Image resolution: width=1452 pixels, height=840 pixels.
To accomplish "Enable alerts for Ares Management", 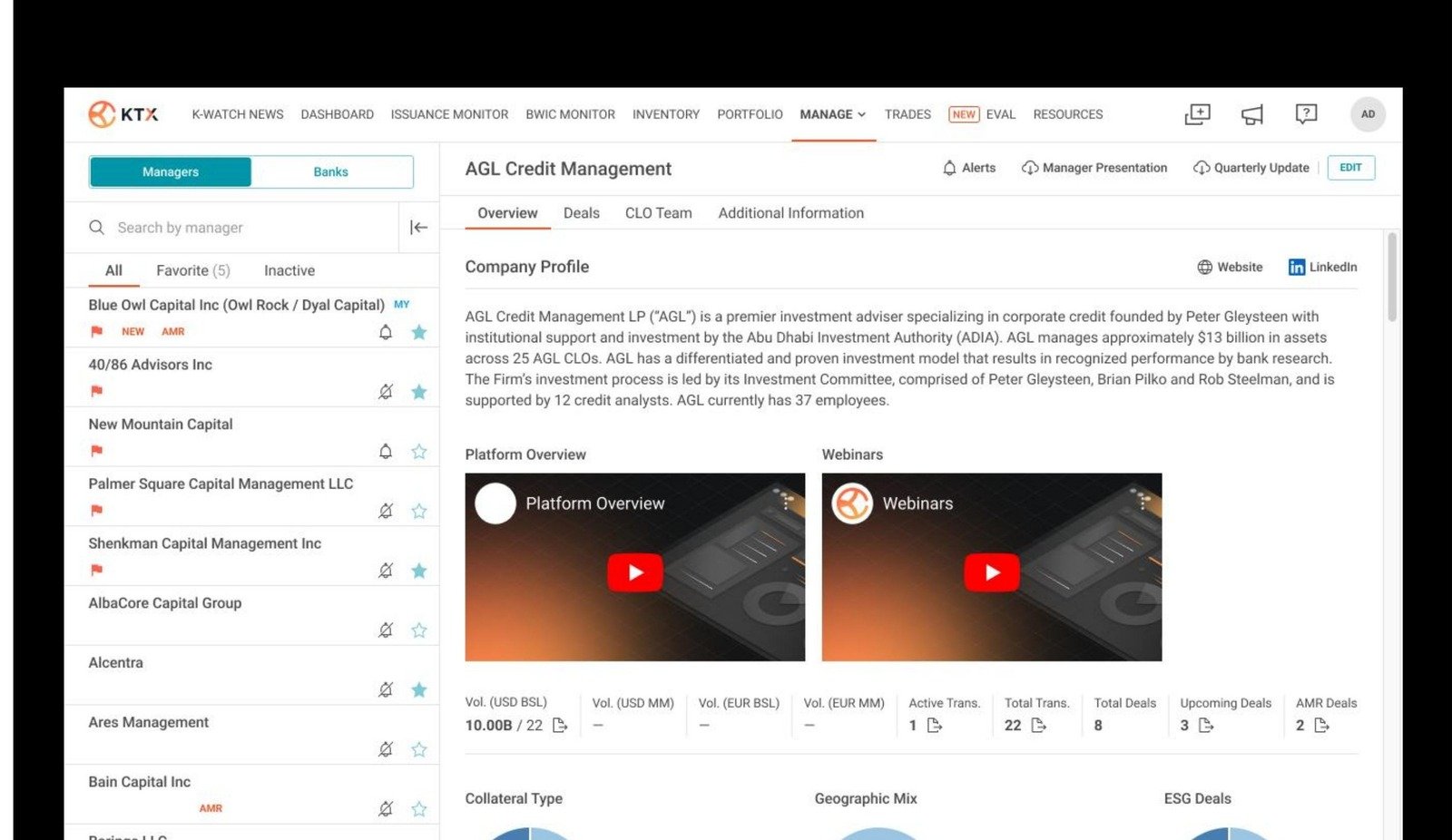I will [x=386, y=749].
